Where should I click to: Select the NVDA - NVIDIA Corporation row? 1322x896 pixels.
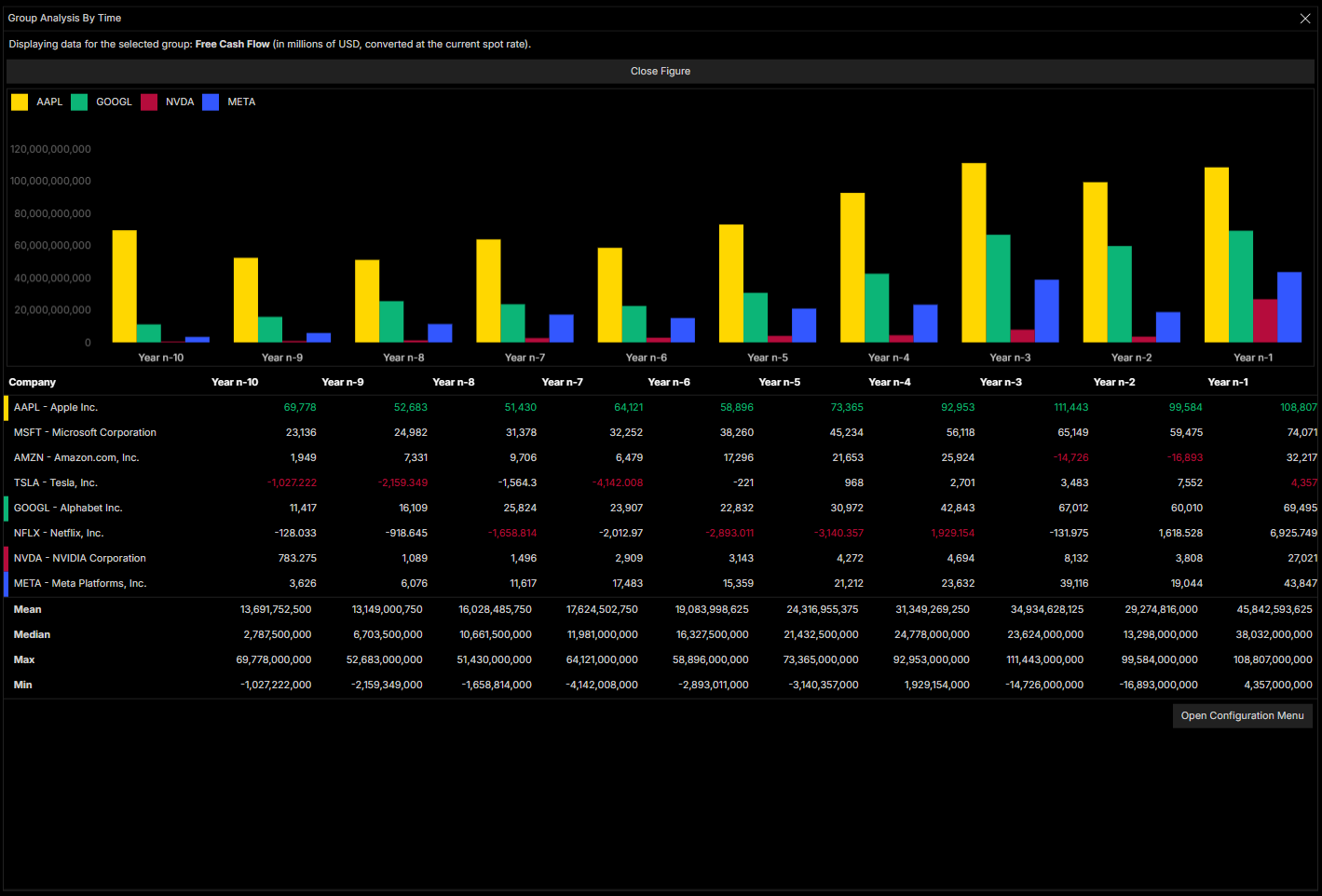point(661,558)
